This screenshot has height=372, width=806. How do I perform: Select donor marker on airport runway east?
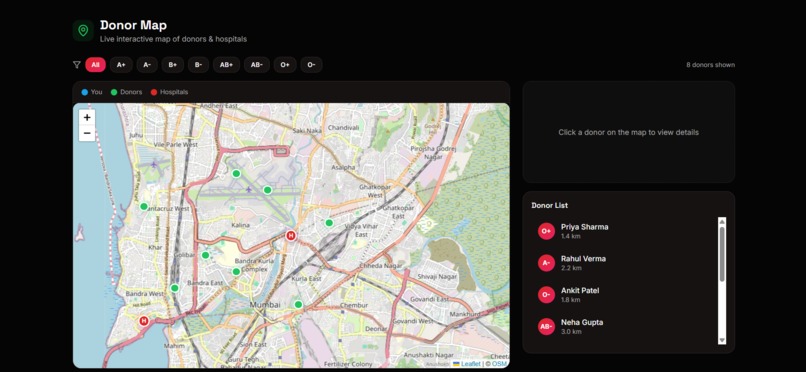click(x=267, y=190)
